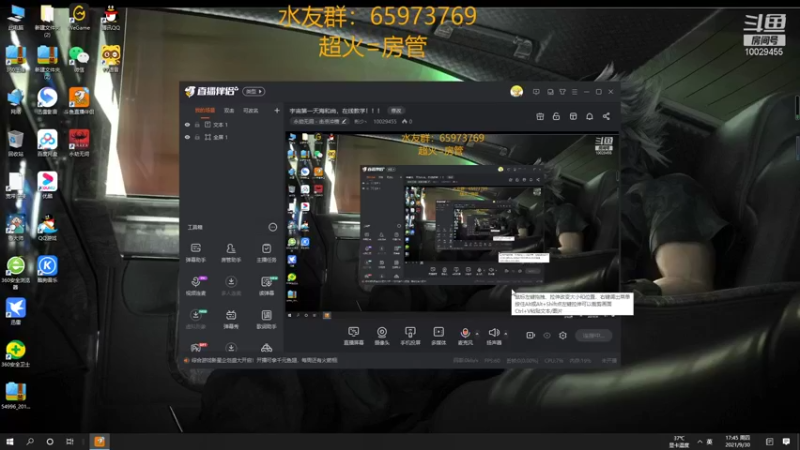Image resolution: width=800 pixels, height=450 pixels.
Task: Open the notification center in the system tray
Action: [786, 441]
